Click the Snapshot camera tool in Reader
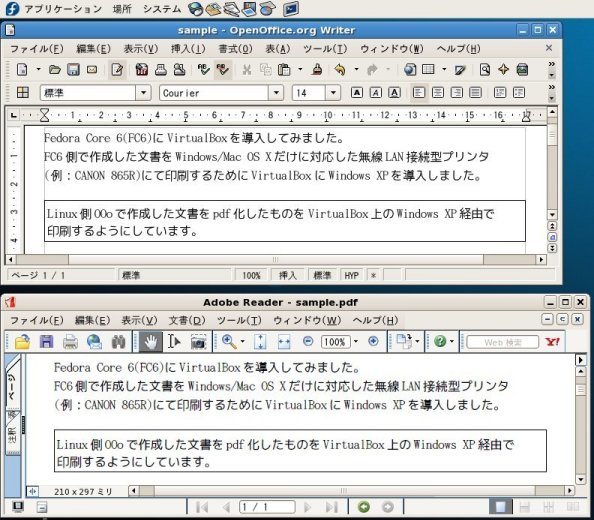The width and height of the screenshot is (594, 520). (x=198, y=342)
